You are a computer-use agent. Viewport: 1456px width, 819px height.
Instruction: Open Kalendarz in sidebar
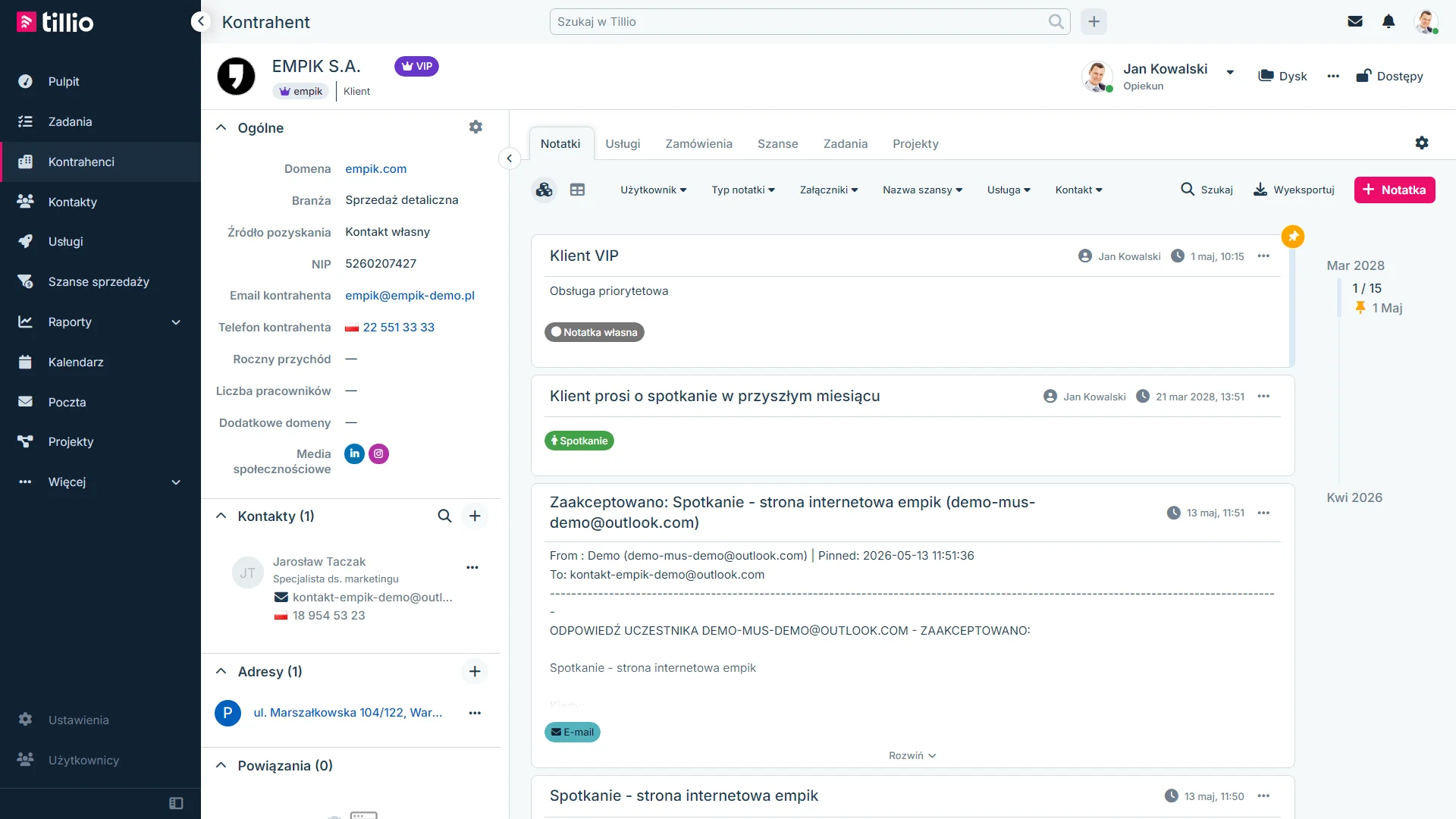(x=76, y=362)
